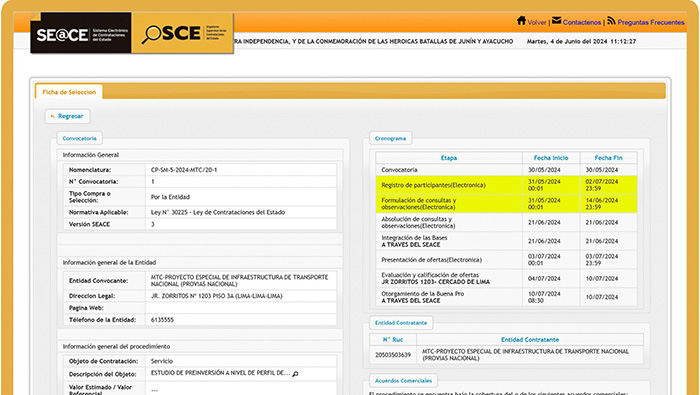This screenshot has height=395, width=700.
Task: Click highlighted 'Formulación de consultas y observaciones' row
Action: click(x=507, y=204)
